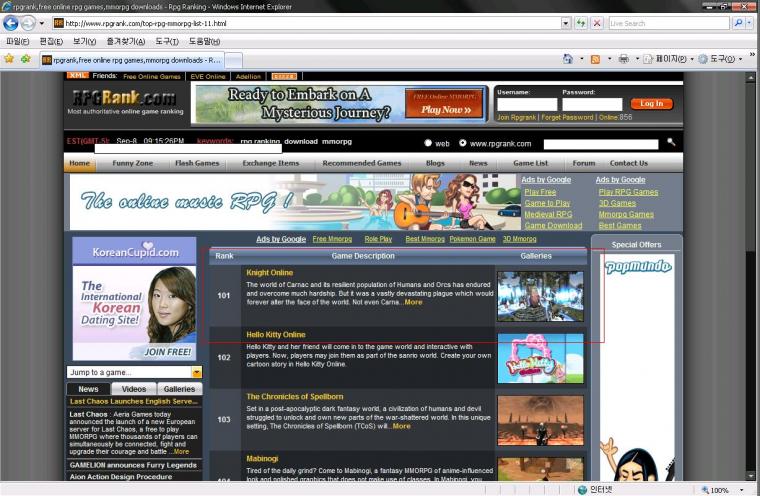Follow the Free Online Games friend link
This screenshot has width=760, height=496.
(x=152, y=77)
